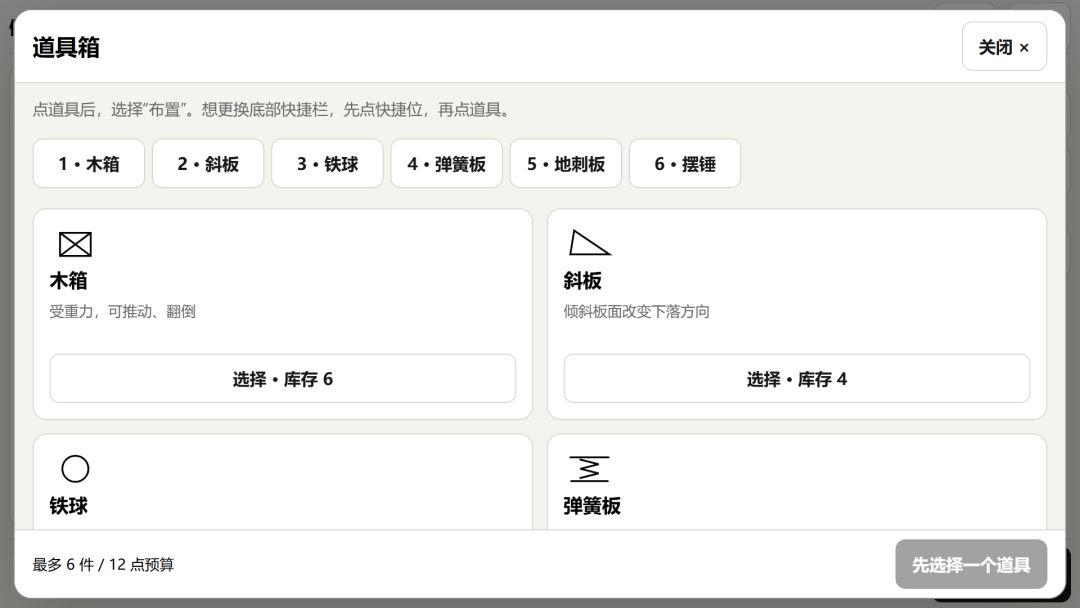Click the 木箱 card title

(68, 281)
